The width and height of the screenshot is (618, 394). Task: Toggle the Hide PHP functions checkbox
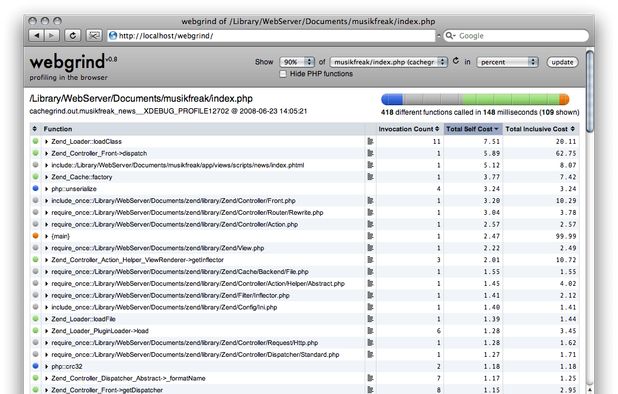click(283, 74)
